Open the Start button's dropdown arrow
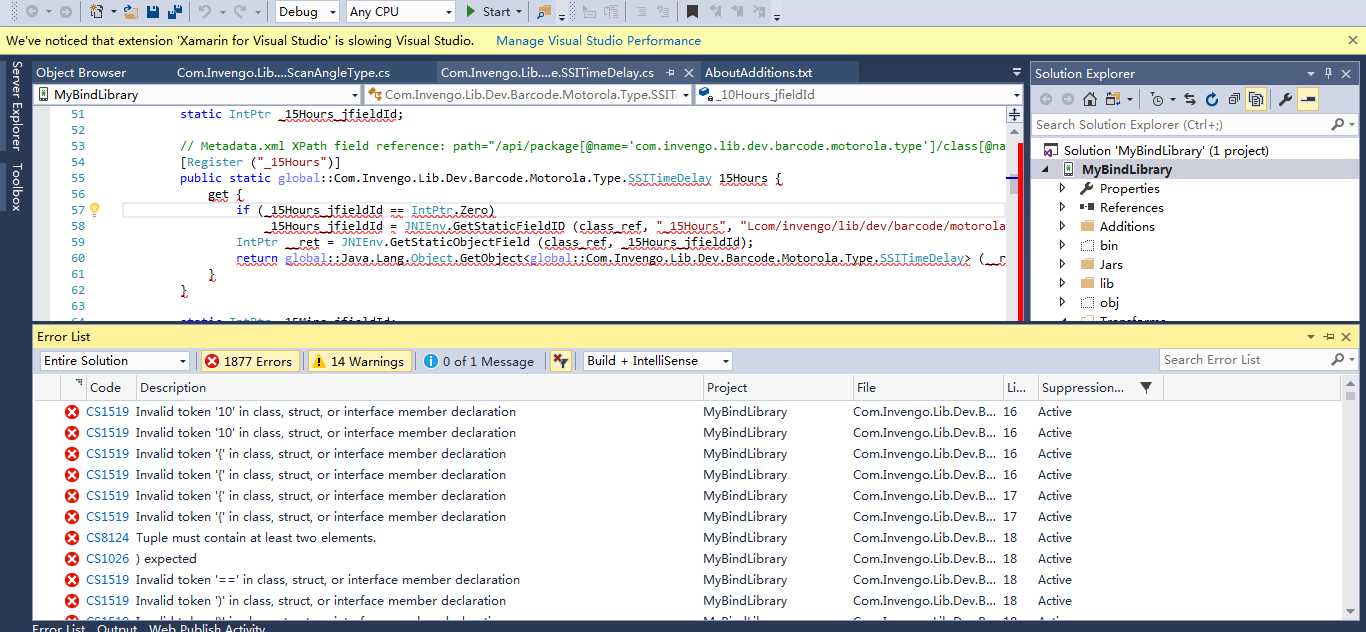Image resolution: width=1366 pixels, height=632 pixels. click(518, 12)
